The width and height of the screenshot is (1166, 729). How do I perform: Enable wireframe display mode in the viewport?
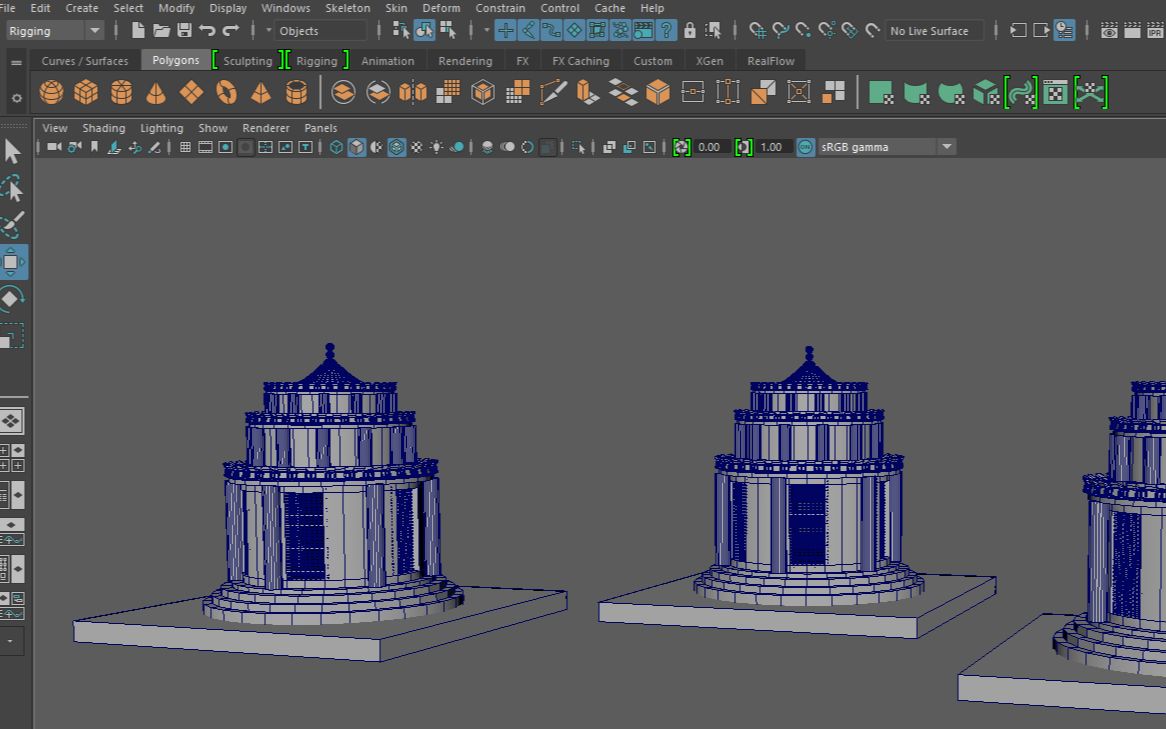337,146
